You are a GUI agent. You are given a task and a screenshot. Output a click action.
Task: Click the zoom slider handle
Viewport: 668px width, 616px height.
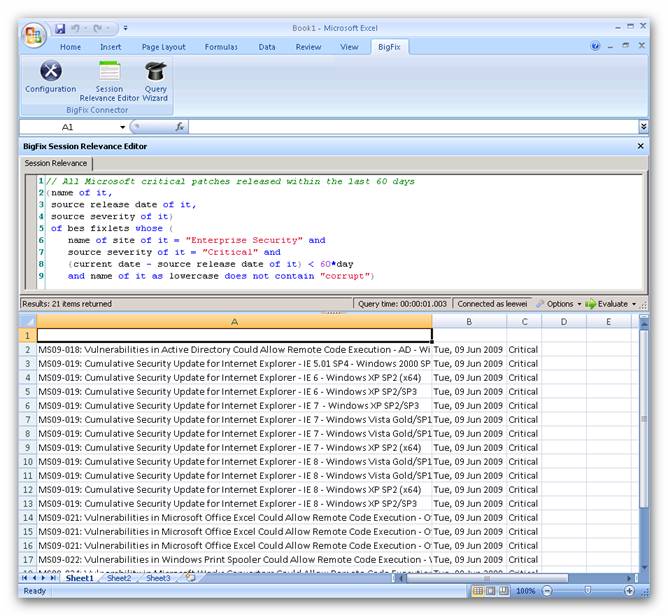coord(588,590)
